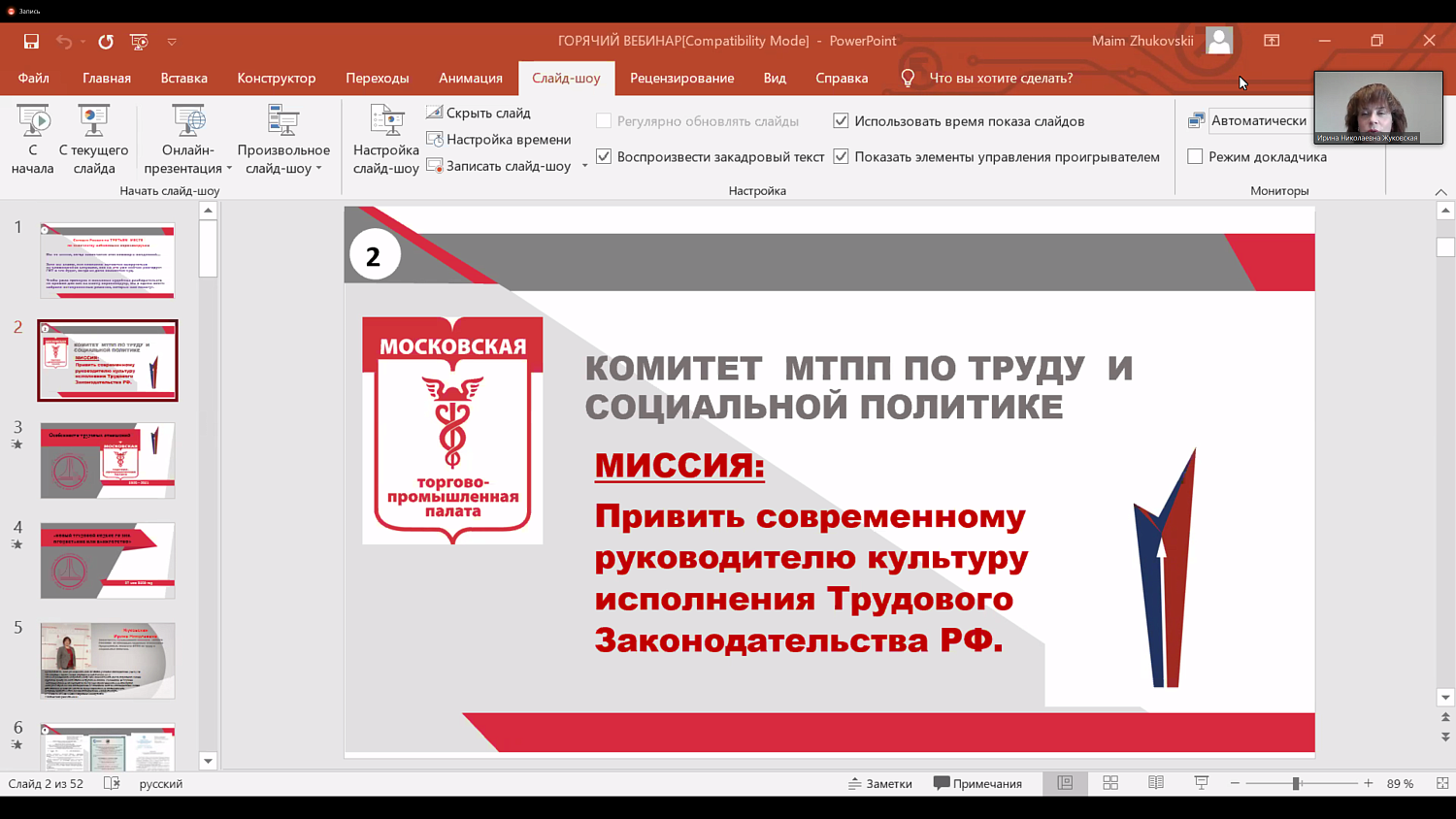Switch to the 'Вставка' tab
This screenshot has height=819, width=1456.
pos(184,78)
